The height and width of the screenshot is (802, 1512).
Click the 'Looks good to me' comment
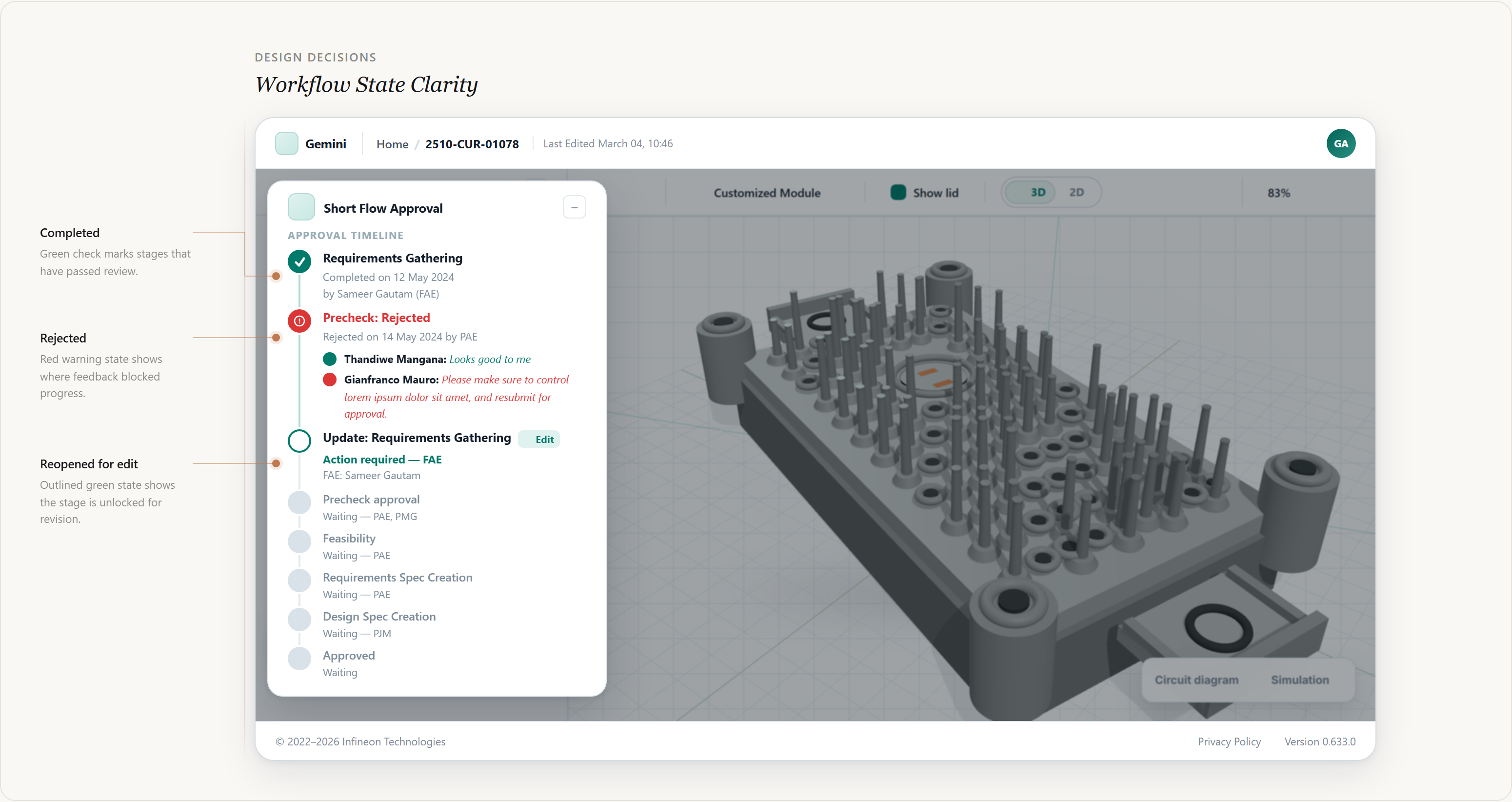point(490,360)
